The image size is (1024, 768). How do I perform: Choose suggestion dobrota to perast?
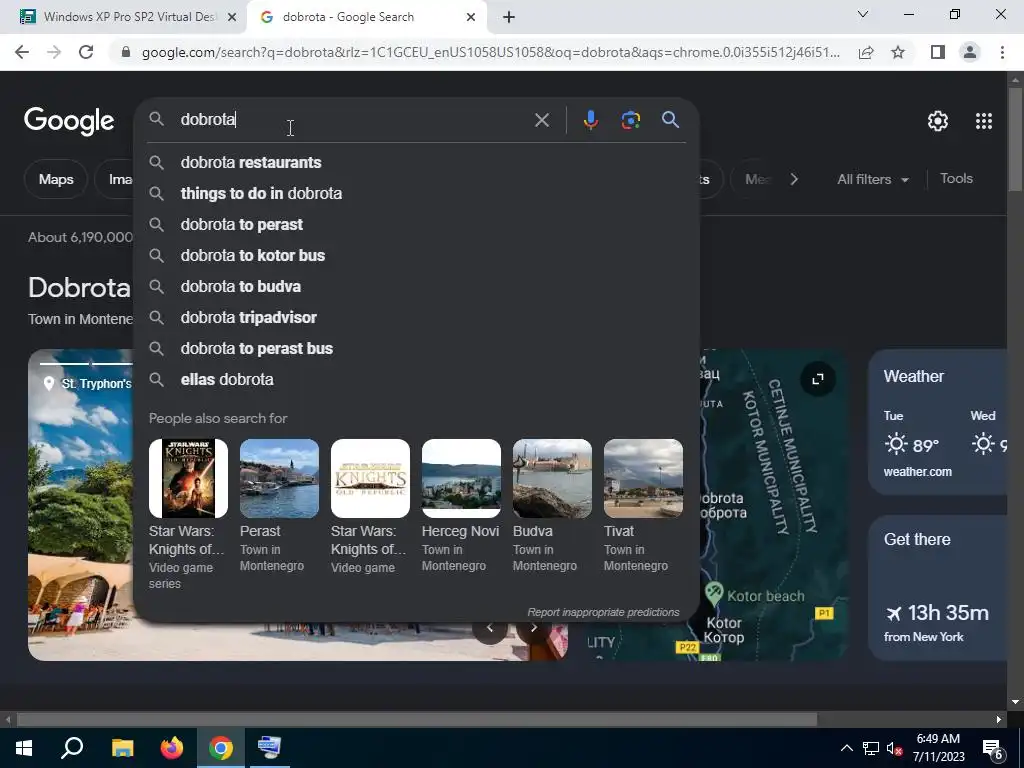[x=417, y=225]
